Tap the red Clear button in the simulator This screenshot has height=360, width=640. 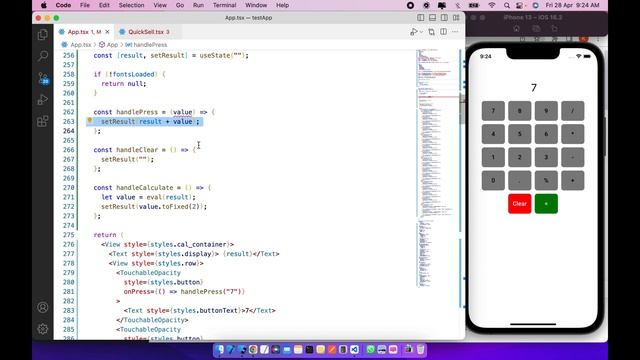[x=520, y=204]
